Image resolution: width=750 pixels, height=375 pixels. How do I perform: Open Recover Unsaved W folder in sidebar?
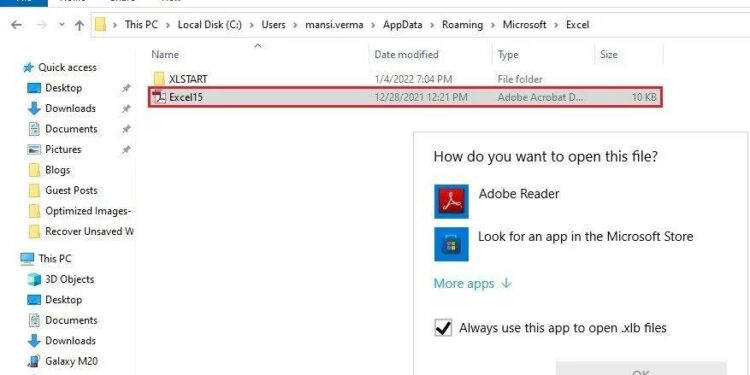pos(89,232)
